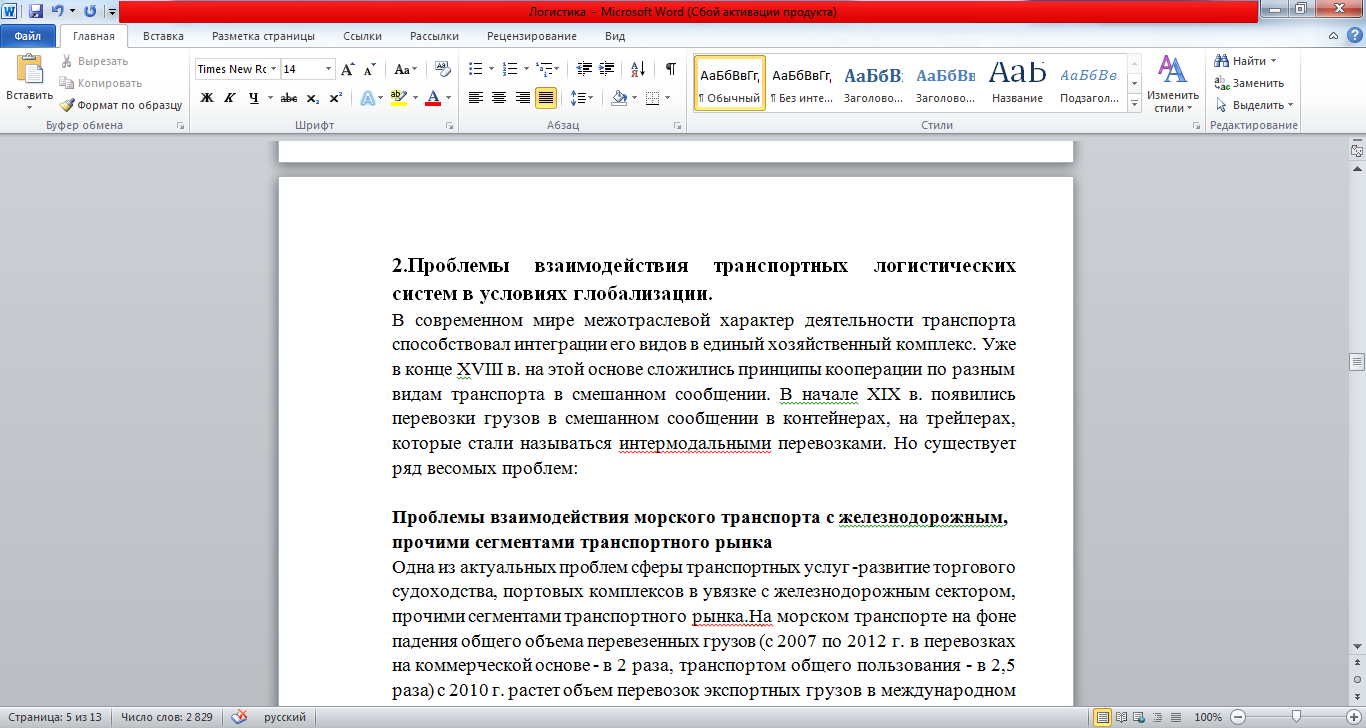1366x728 pixels.
Task: Toggle bold formatting (Ж)
Action: (204, 97)
